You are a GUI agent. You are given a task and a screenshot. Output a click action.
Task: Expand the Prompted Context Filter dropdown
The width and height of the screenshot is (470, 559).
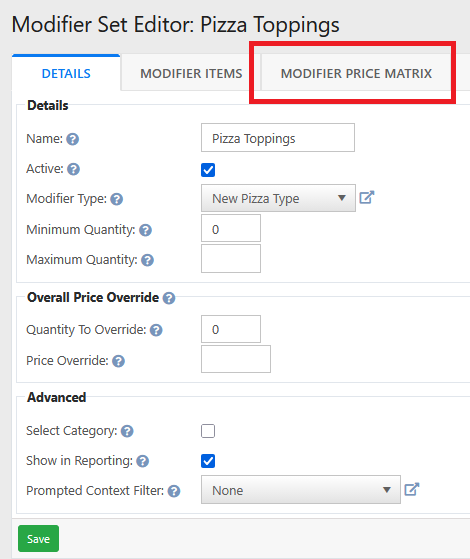pyautogui.click(x=301, y=490)
